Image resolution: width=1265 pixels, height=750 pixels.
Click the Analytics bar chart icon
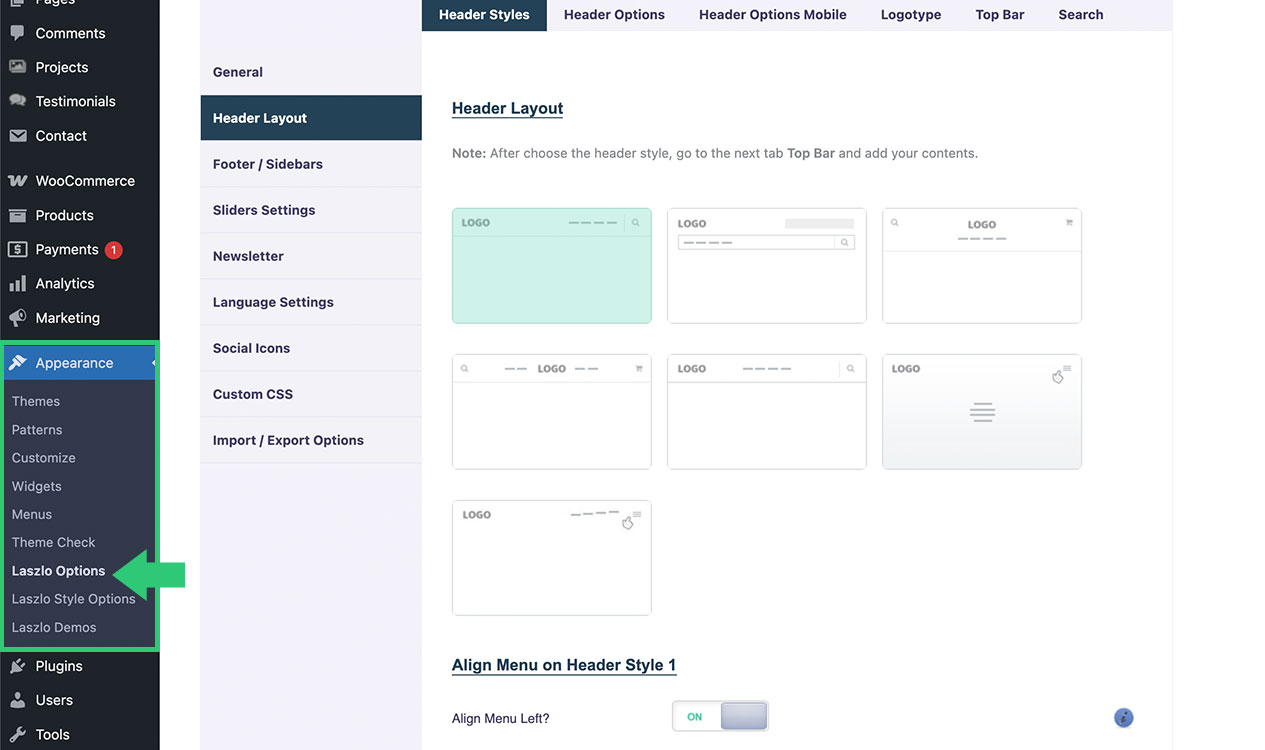[18, 284]
